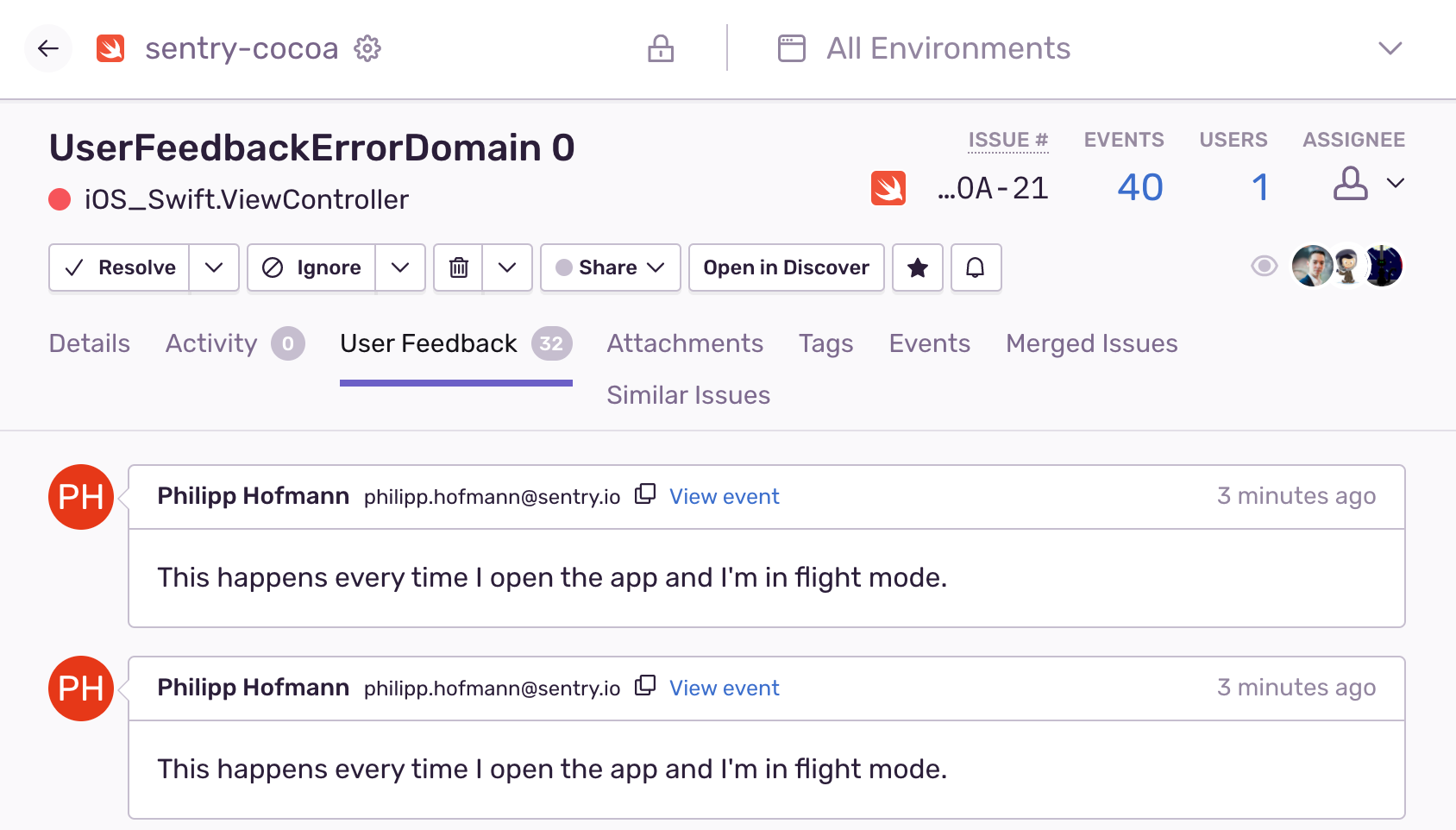Open the 1 users count link
The height and width of the screenshot is (830, 1456).
click(1260, 187)
